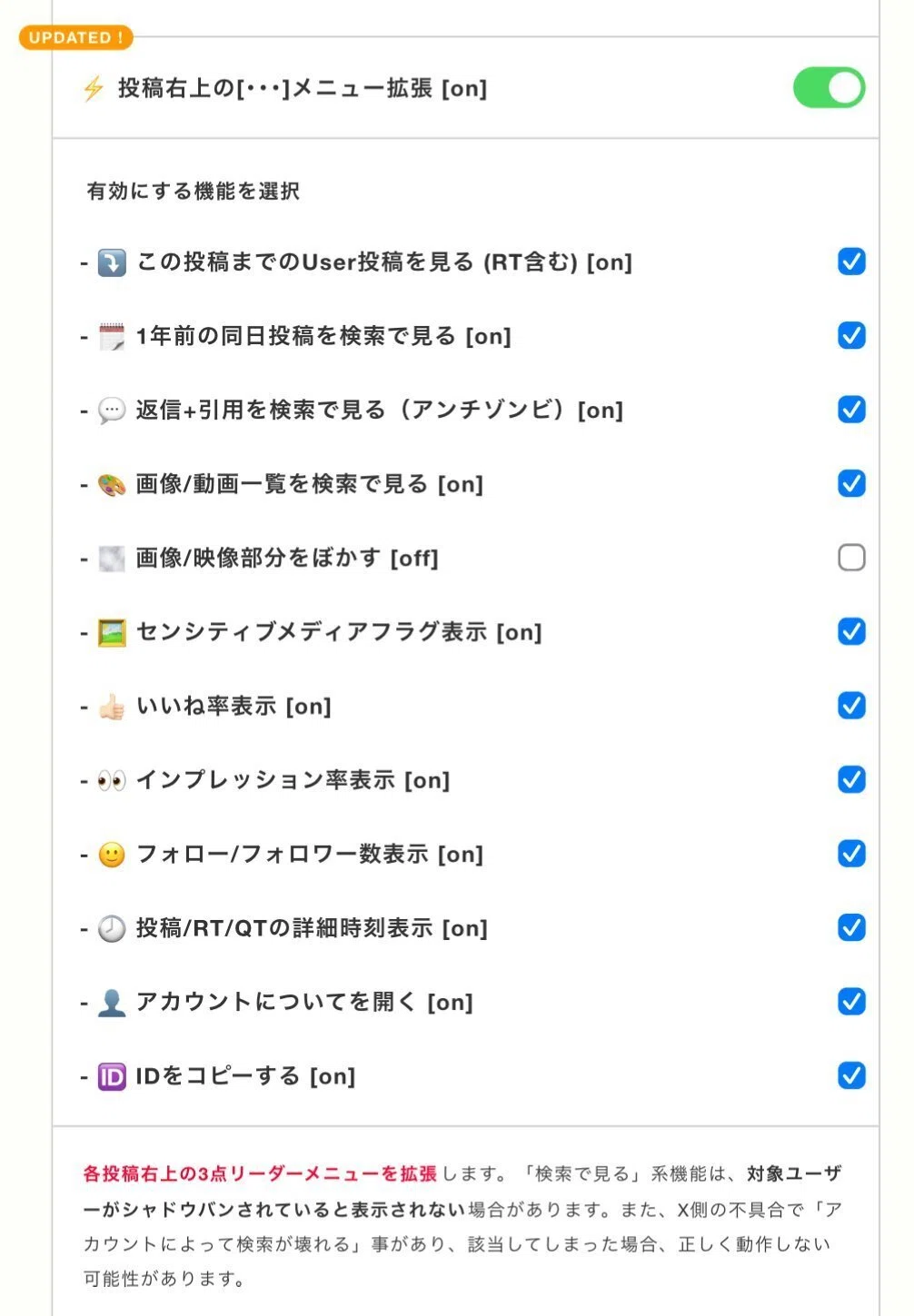Screen dimensions: 914x1316
Task: Uncheck the IDをコピーする checkbox
Action: (851, 1075)
